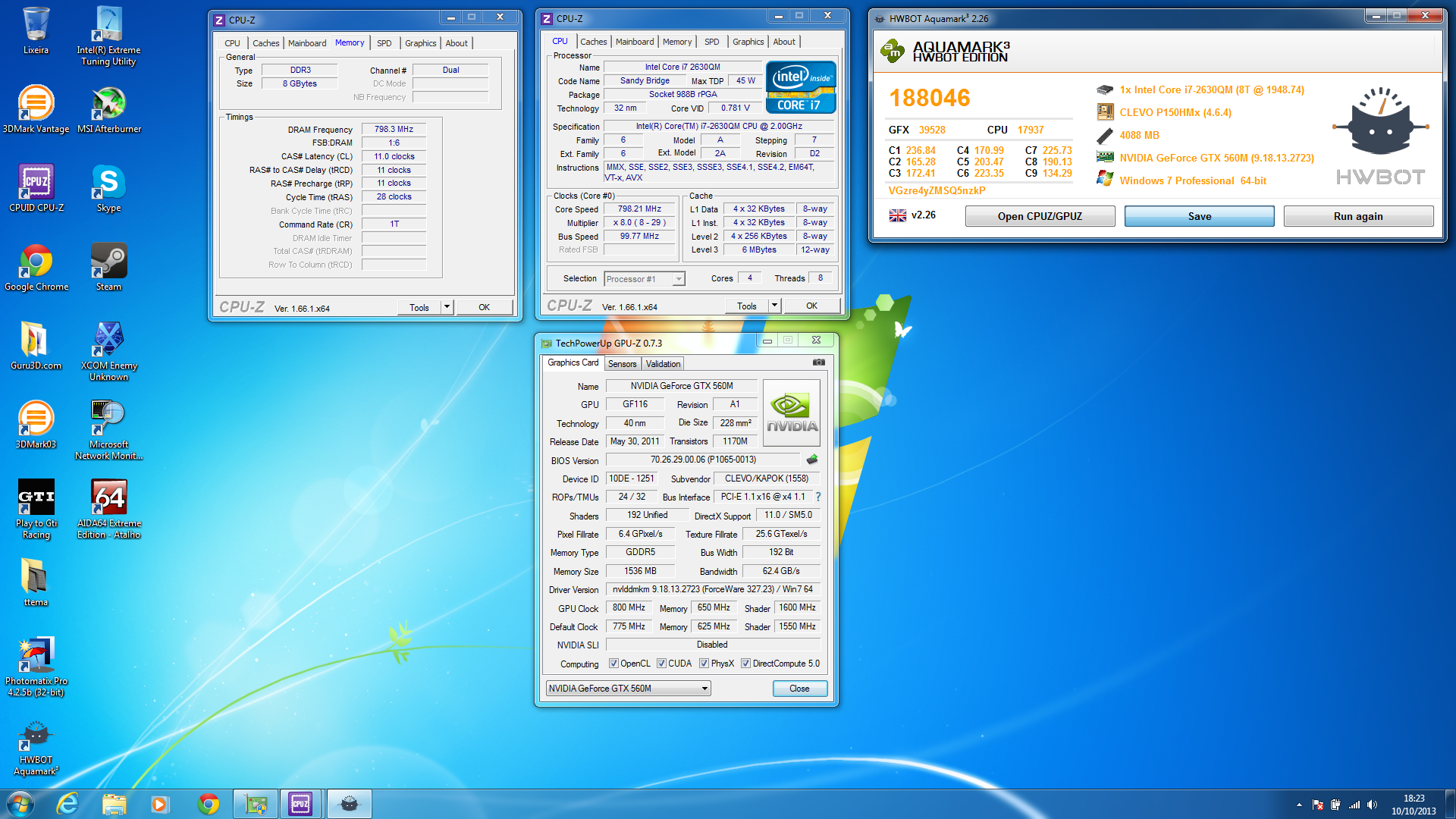
Task: Launch CPUID CPU-Z desktop icon
Action: coord(36,188)
